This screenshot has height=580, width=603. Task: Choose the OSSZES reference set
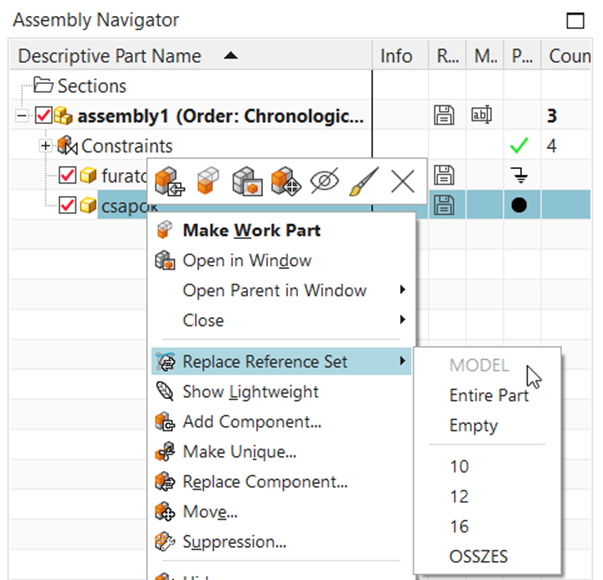480,556
